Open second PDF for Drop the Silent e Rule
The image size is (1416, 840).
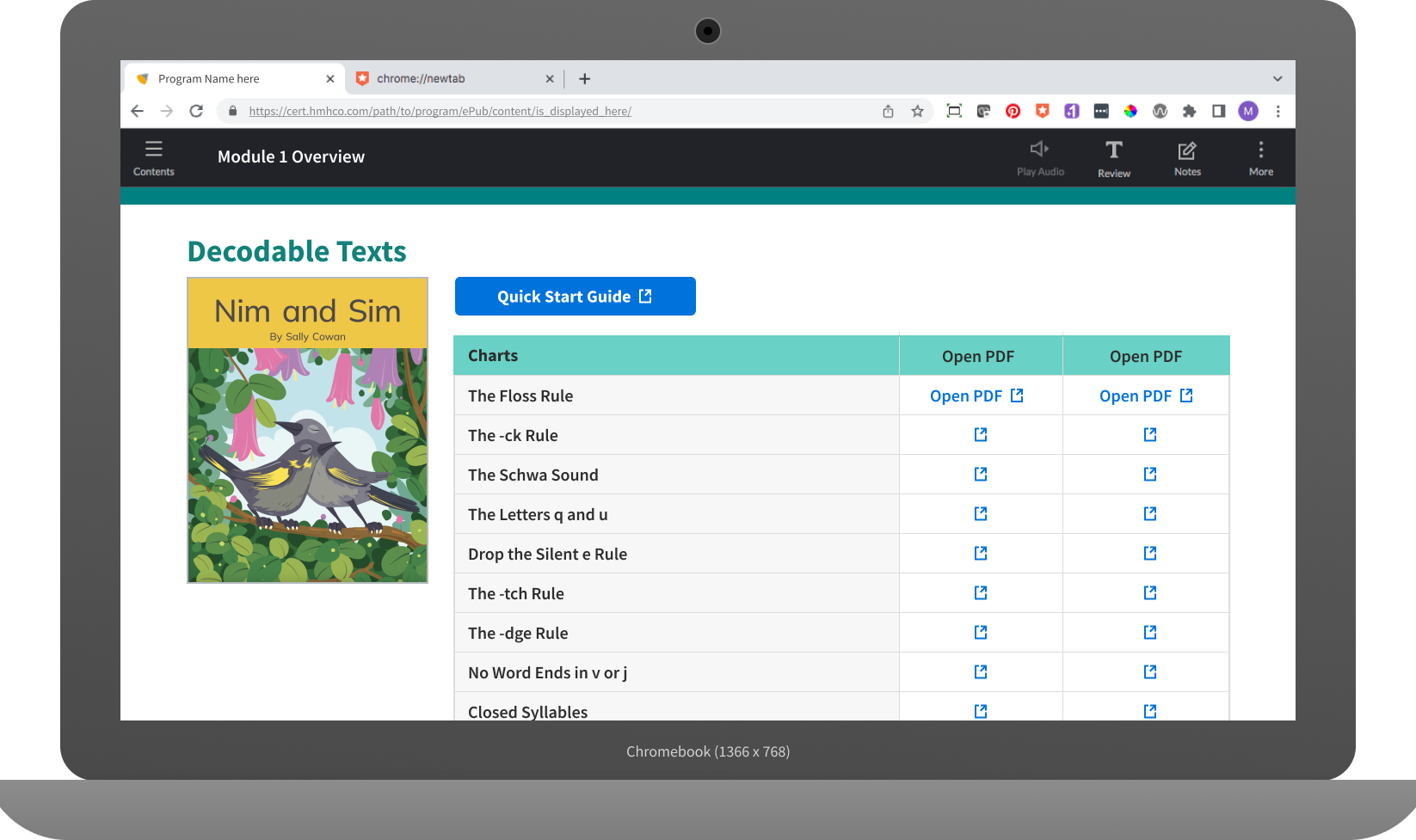coord(1150,554)
